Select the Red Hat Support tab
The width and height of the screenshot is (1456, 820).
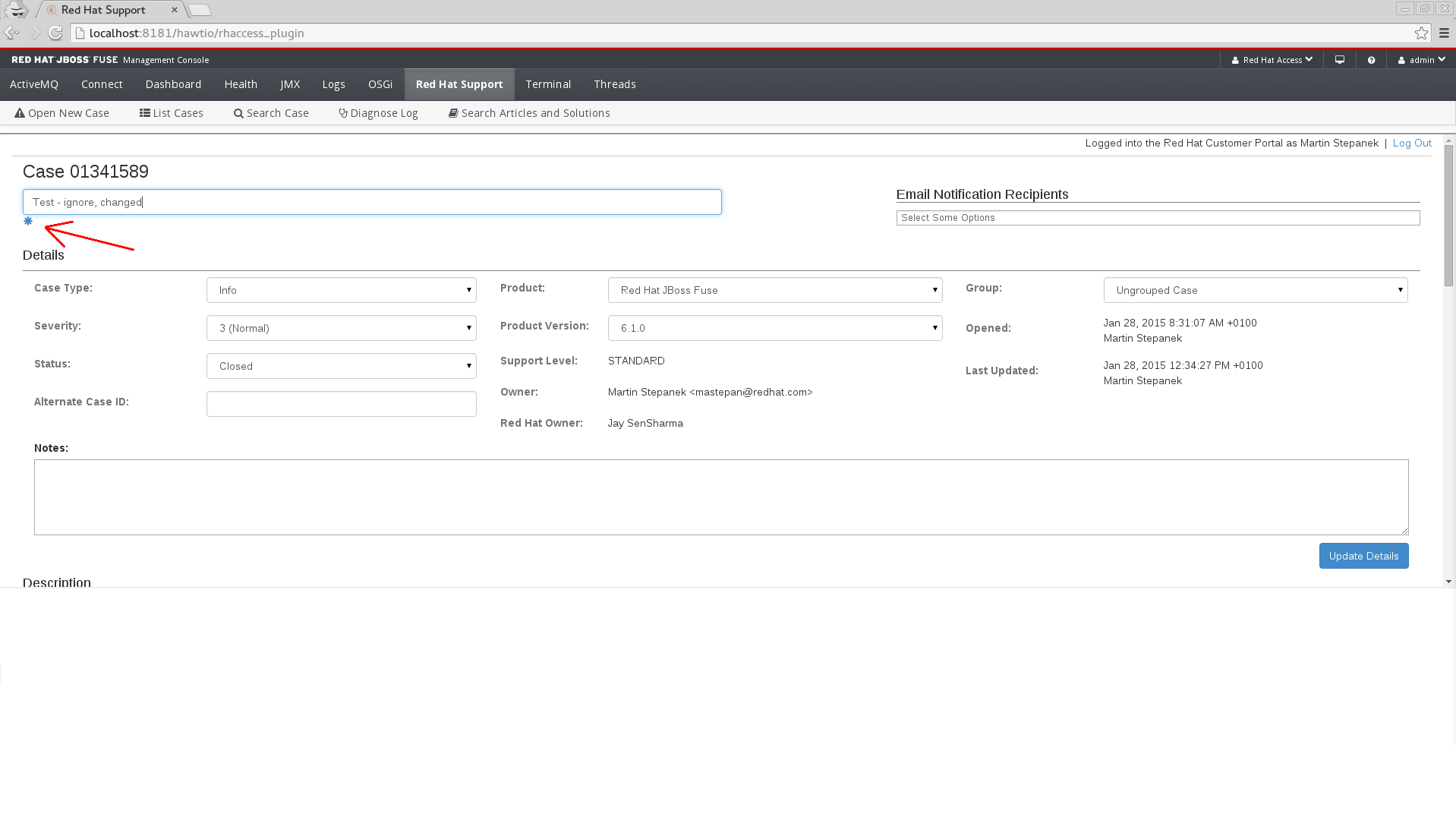tap(459, 84)
